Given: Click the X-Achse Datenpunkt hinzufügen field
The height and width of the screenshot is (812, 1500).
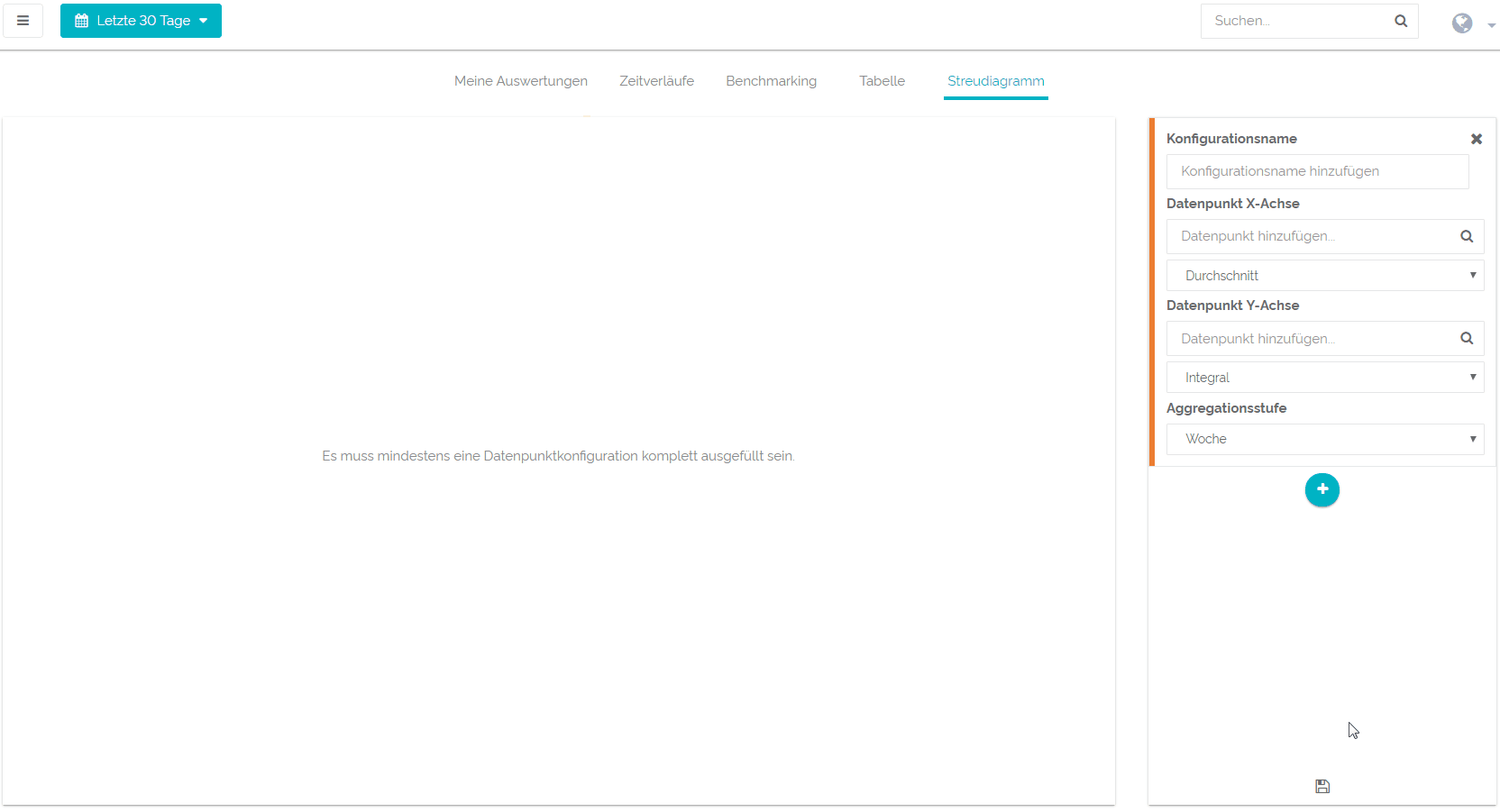Looking at the screenshot, I should pos(1312,236).
